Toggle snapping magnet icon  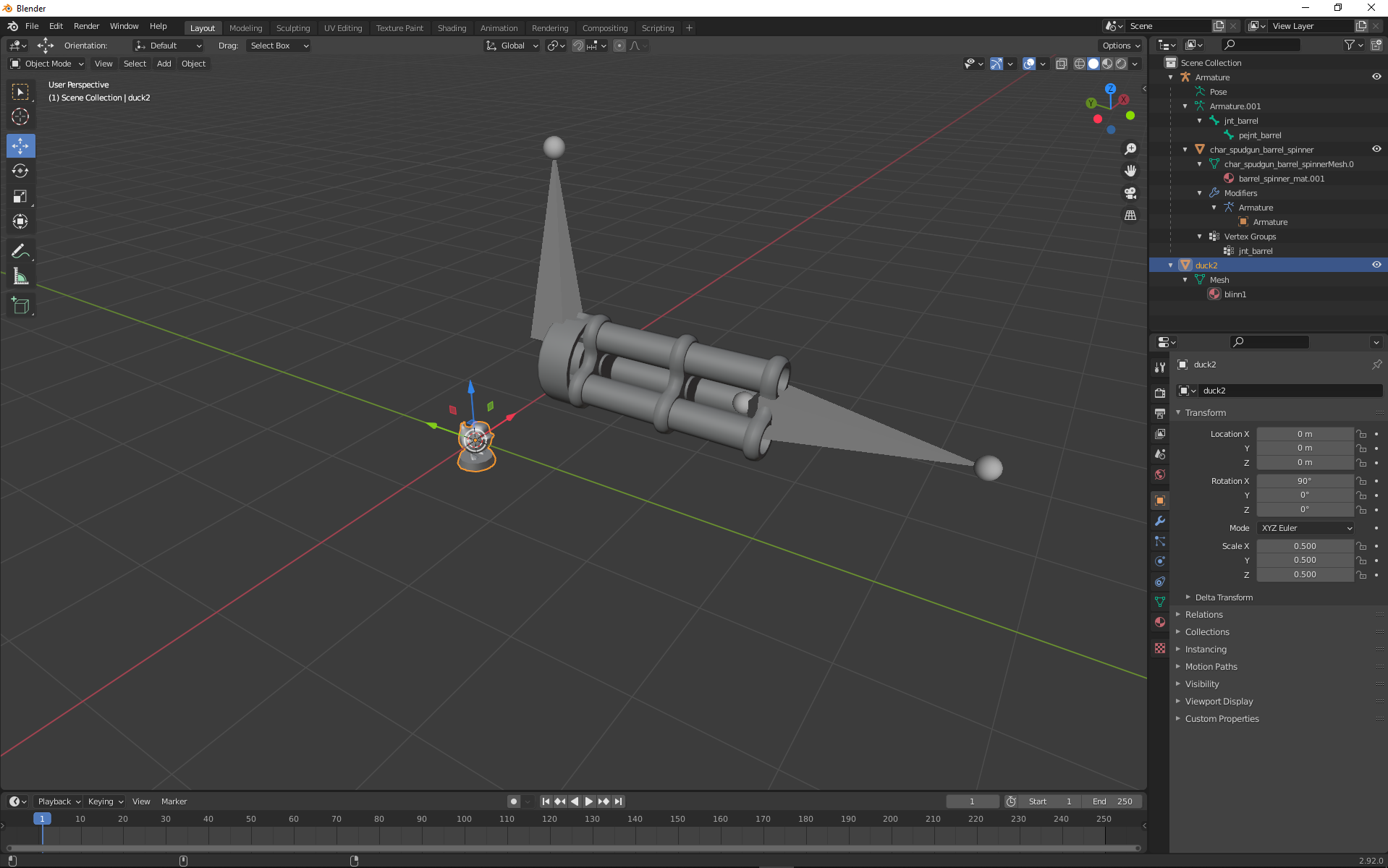coord(578,46)
